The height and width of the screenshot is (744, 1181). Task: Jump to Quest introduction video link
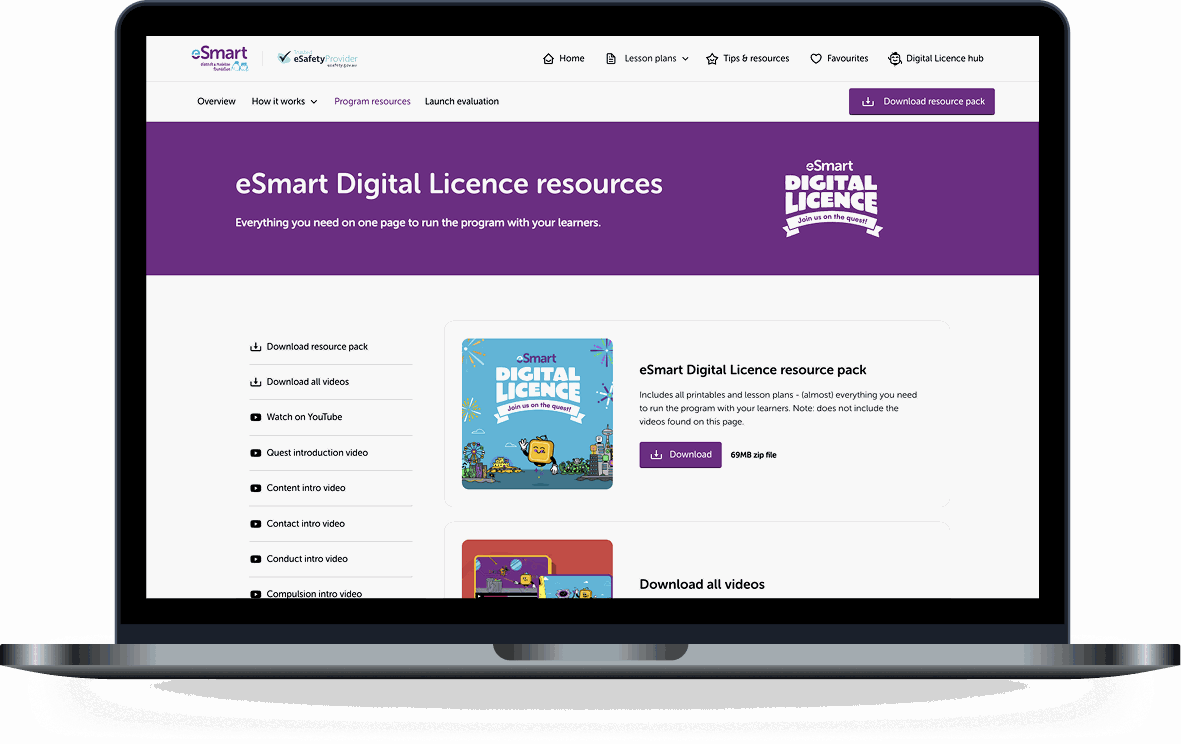pyautogui.click(x=317, y=453)
